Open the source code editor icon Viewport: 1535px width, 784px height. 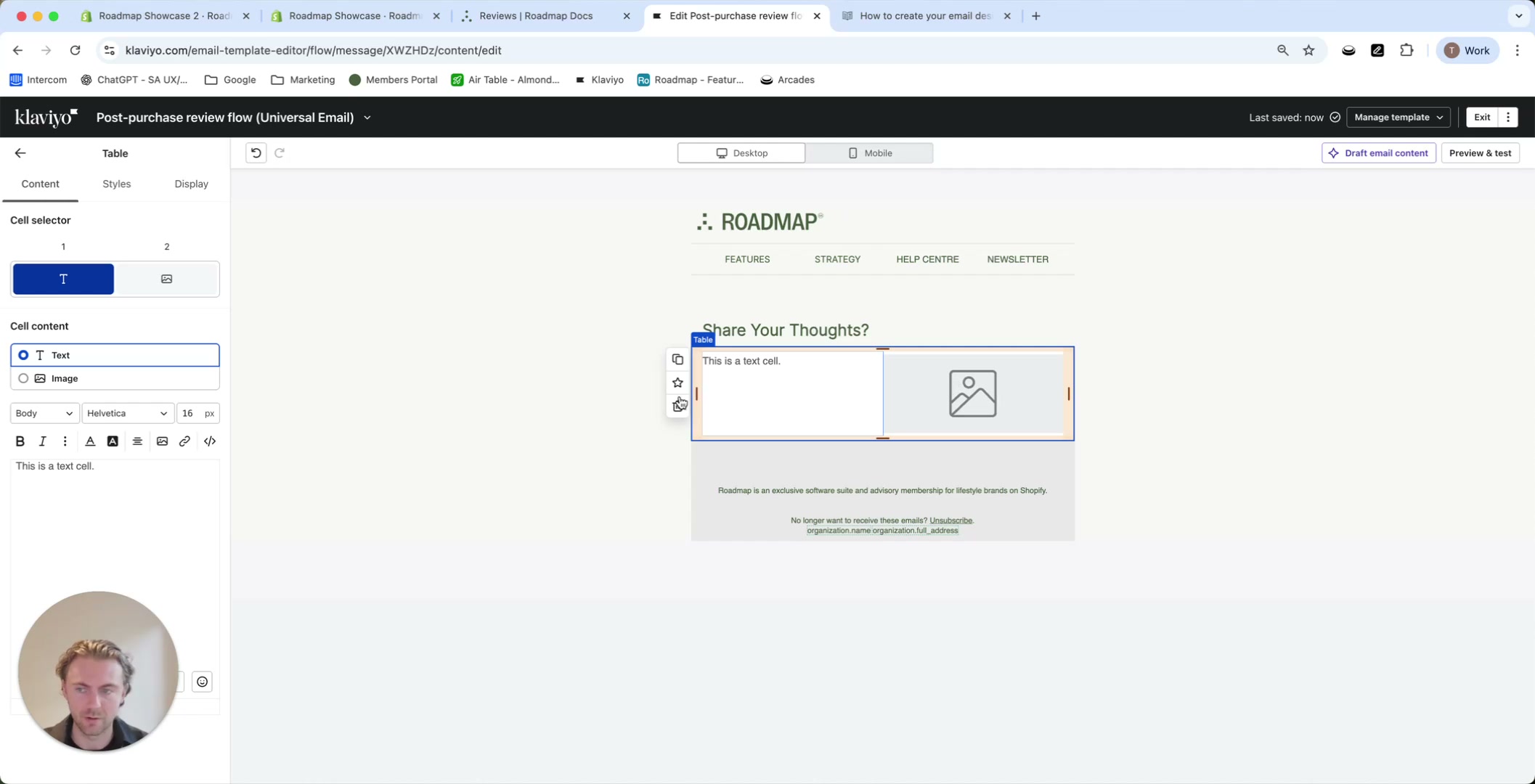click(x=209, y=441)
